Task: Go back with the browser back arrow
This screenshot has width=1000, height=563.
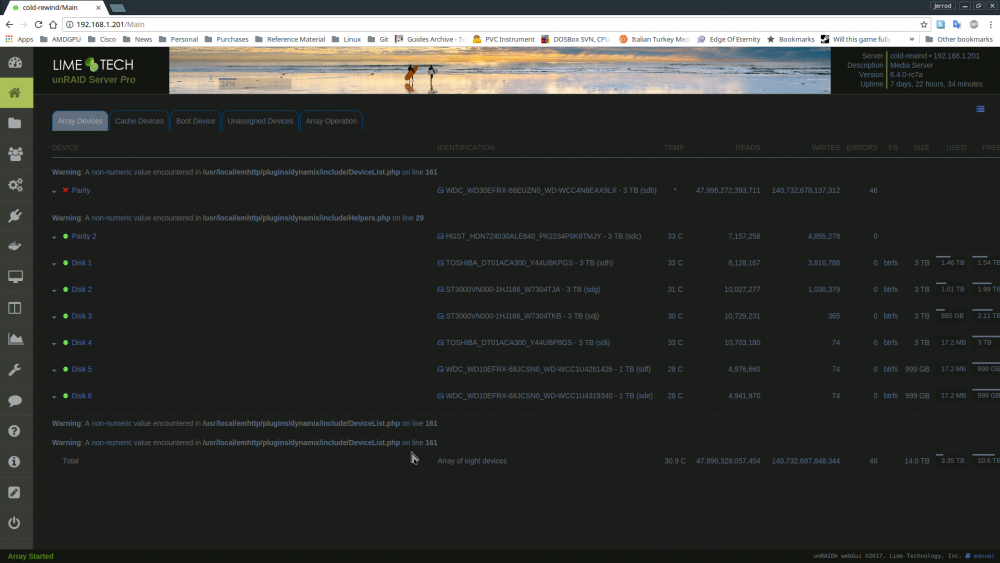Action: (x=9, y=24)
